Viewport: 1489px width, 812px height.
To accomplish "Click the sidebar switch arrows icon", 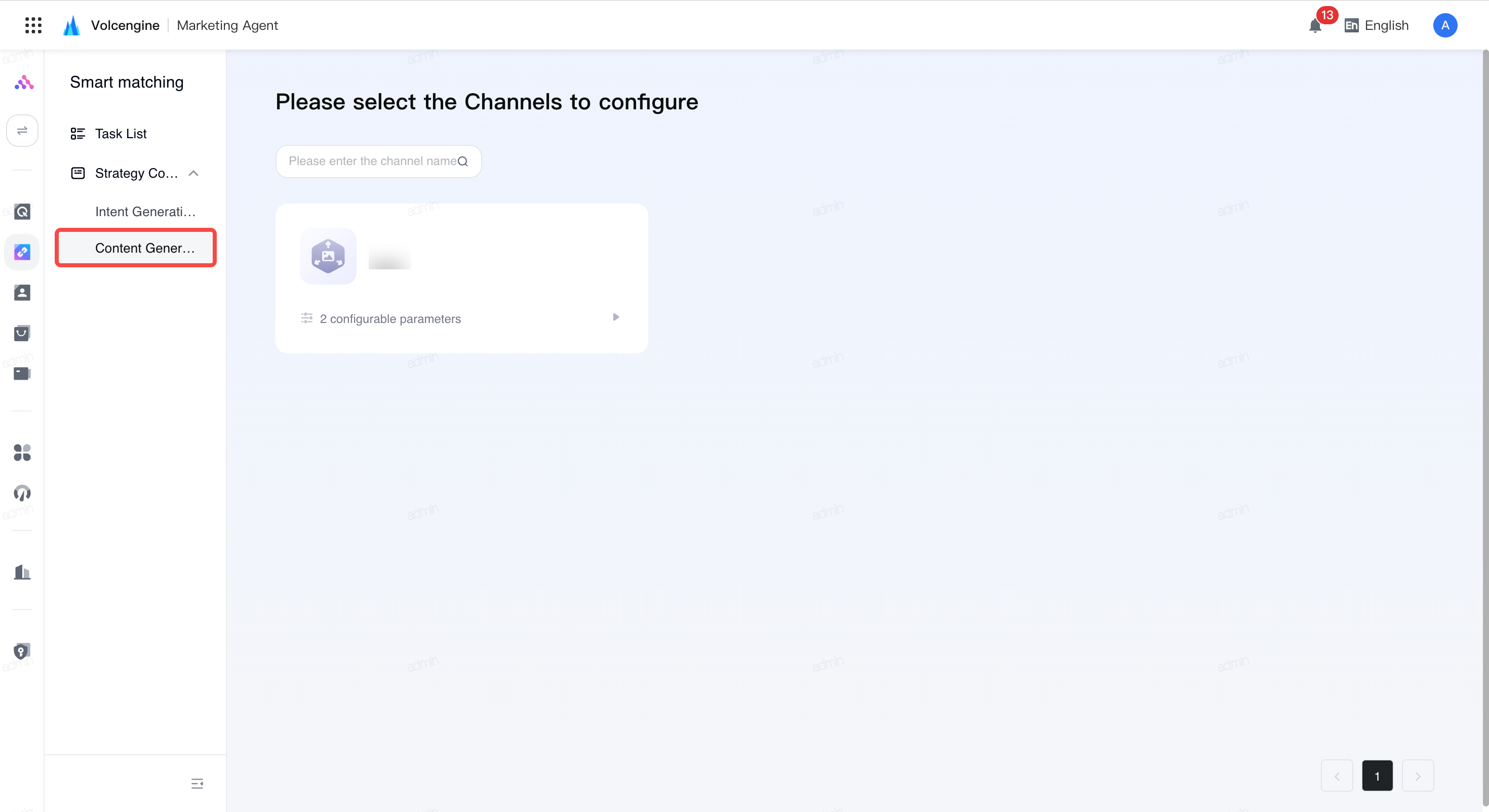I will coord(22,131).
